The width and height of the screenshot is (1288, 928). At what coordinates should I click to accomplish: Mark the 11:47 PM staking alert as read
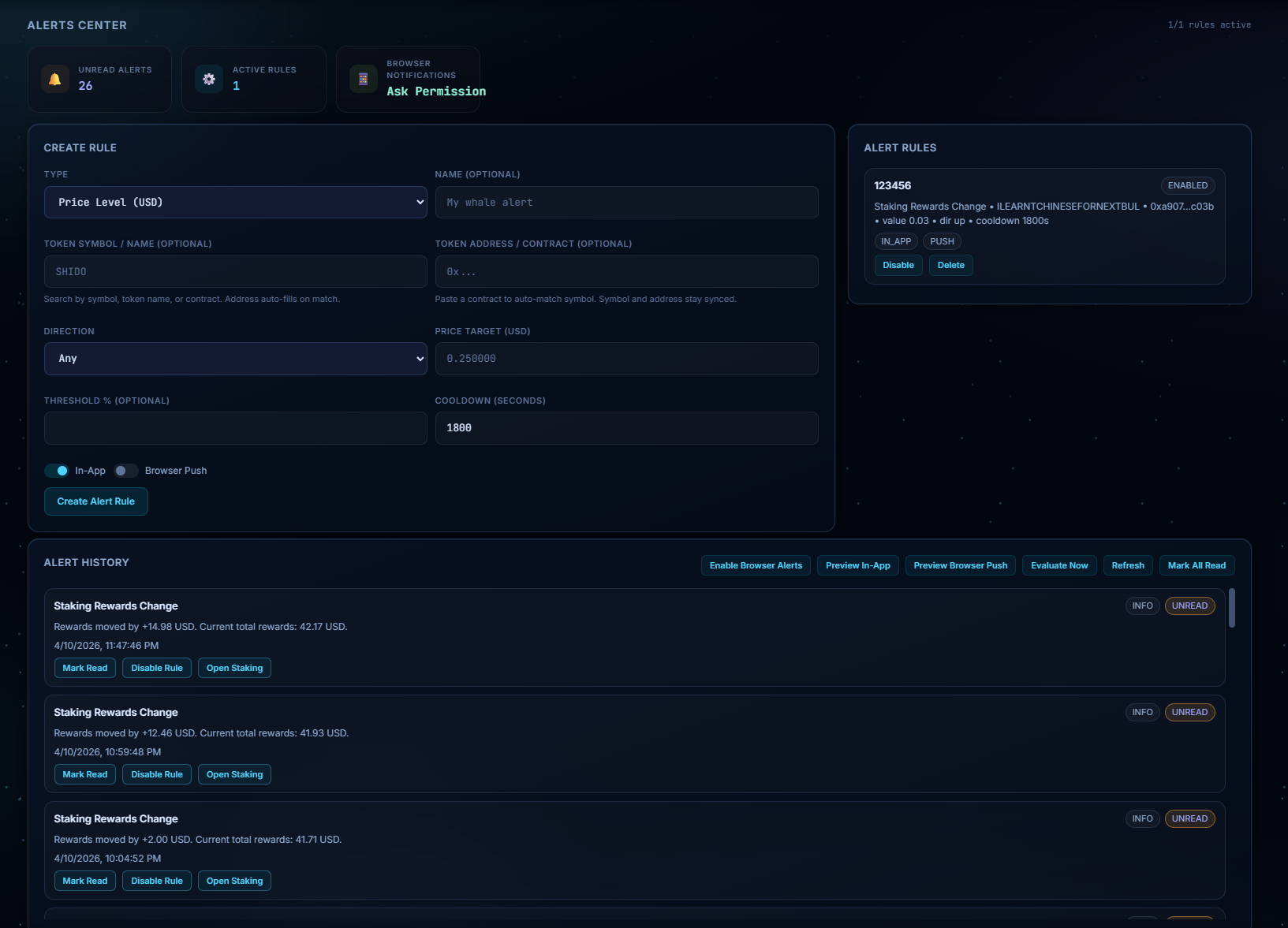[x=84, y=668]
